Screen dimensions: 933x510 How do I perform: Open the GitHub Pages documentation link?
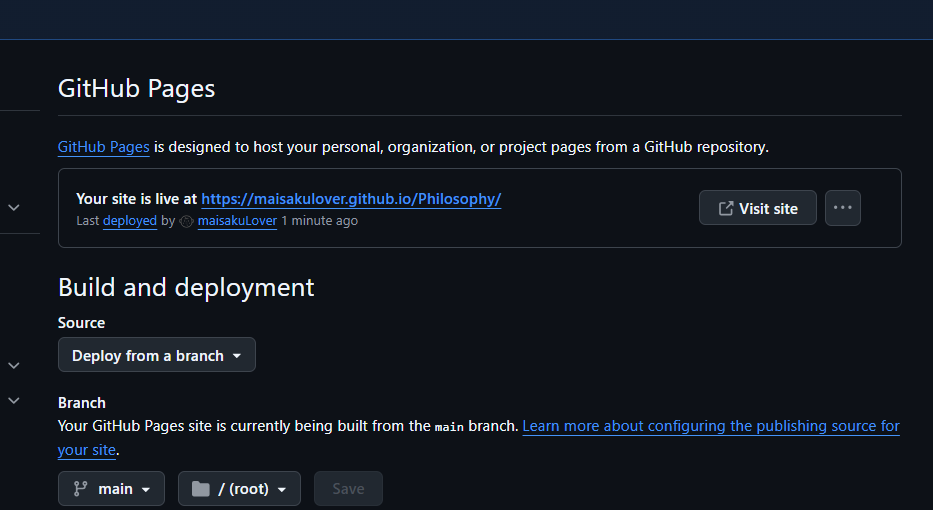104,147
